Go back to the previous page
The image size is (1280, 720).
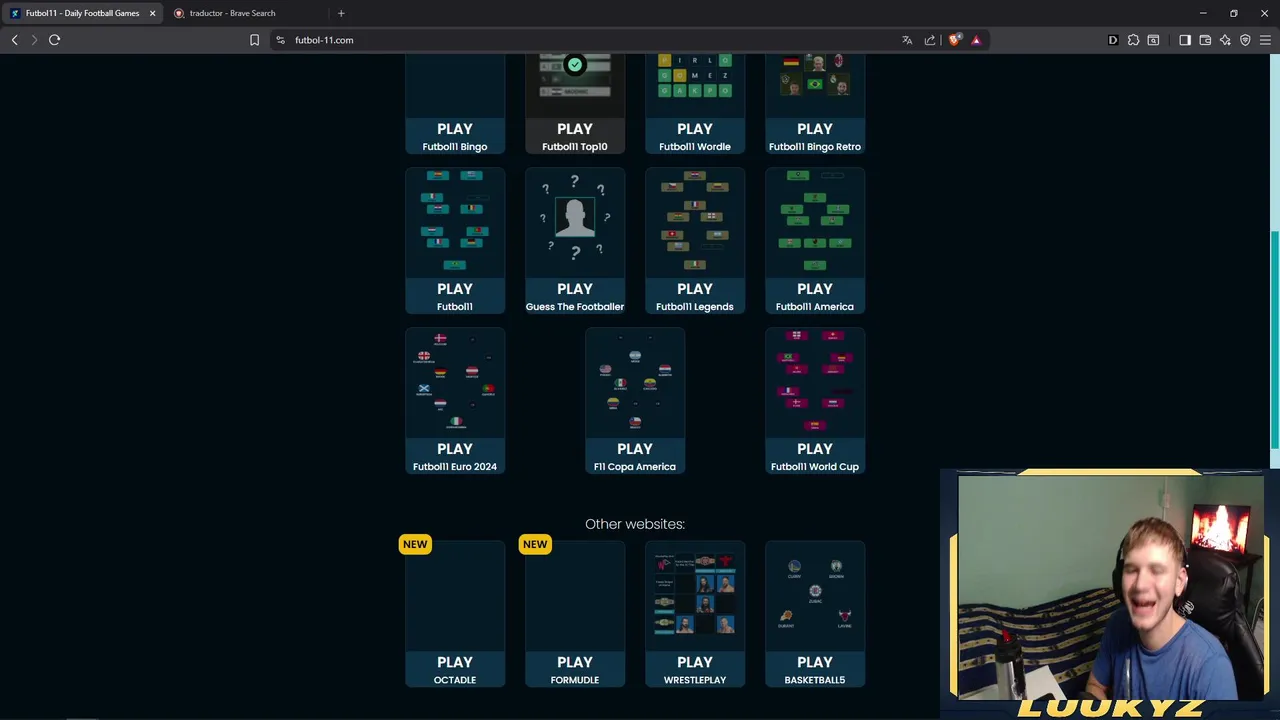point(14,40)
